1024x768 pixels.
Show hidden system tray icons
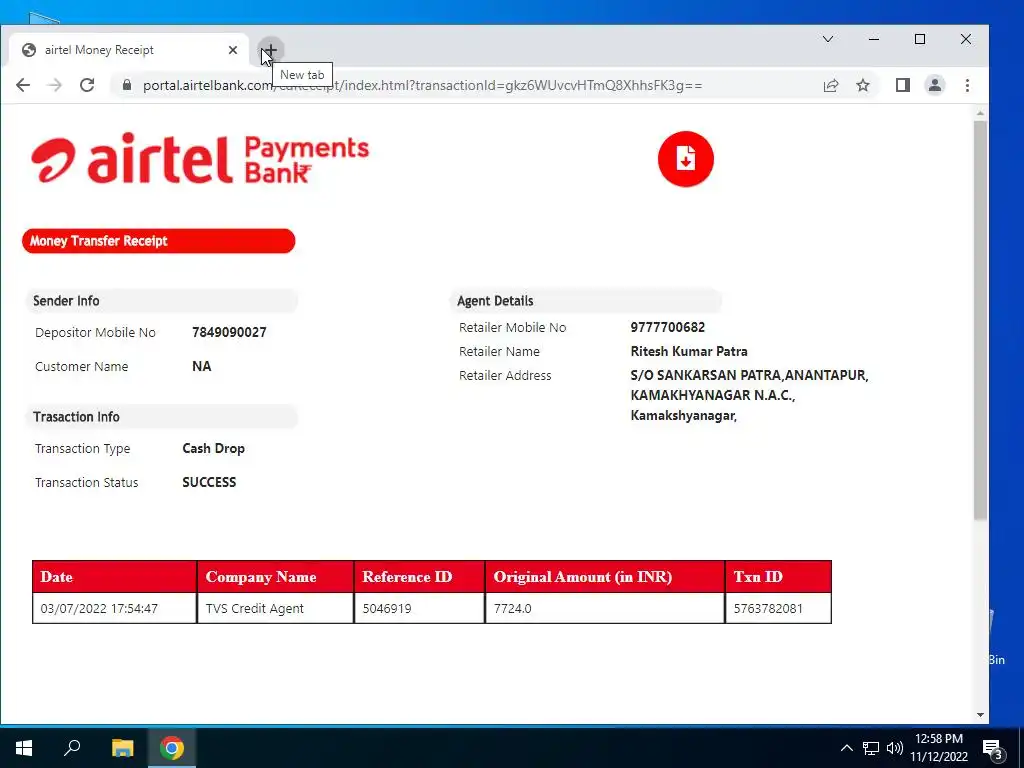coord(846,748)
